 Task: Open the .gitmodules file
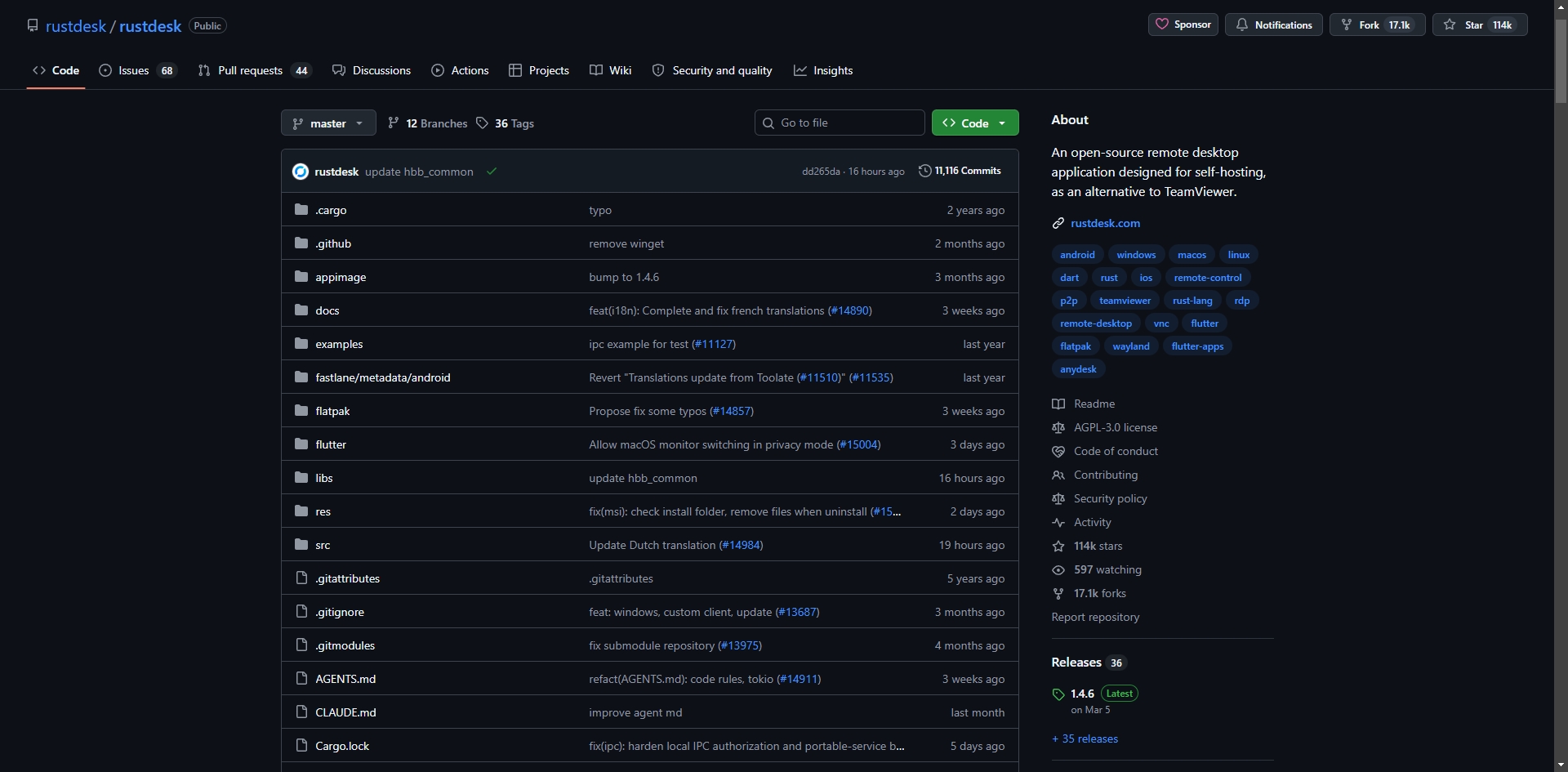click(345, 645)
